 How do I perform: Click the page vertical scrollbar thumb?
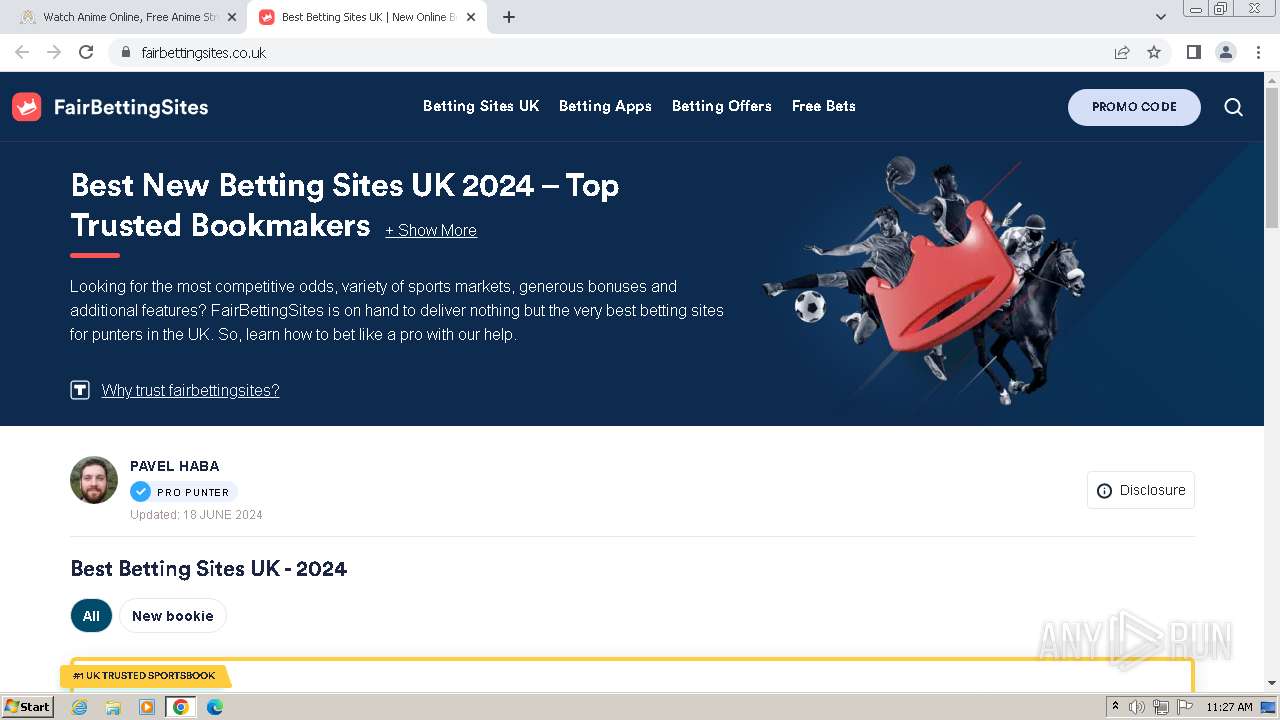1272,158
